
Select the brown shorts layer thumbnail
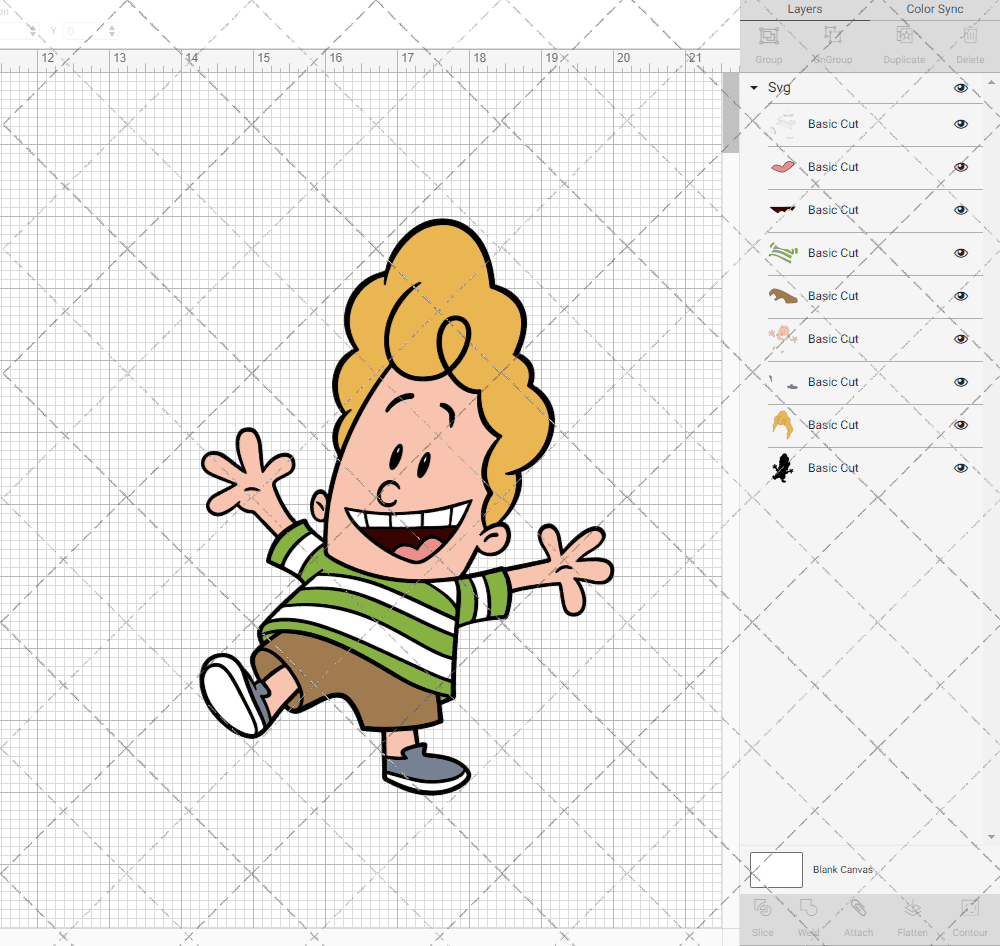pyautogui.click(x=783, y=296)
